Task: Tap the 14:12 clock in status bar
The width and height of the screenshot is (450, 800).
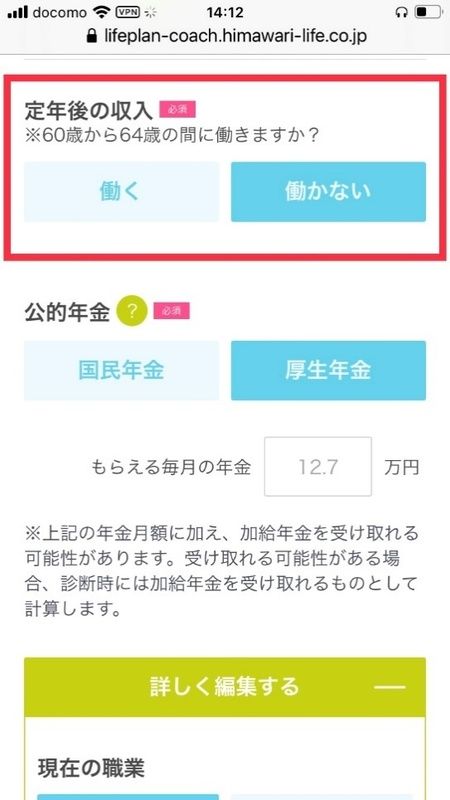Action: pos(225,12)
